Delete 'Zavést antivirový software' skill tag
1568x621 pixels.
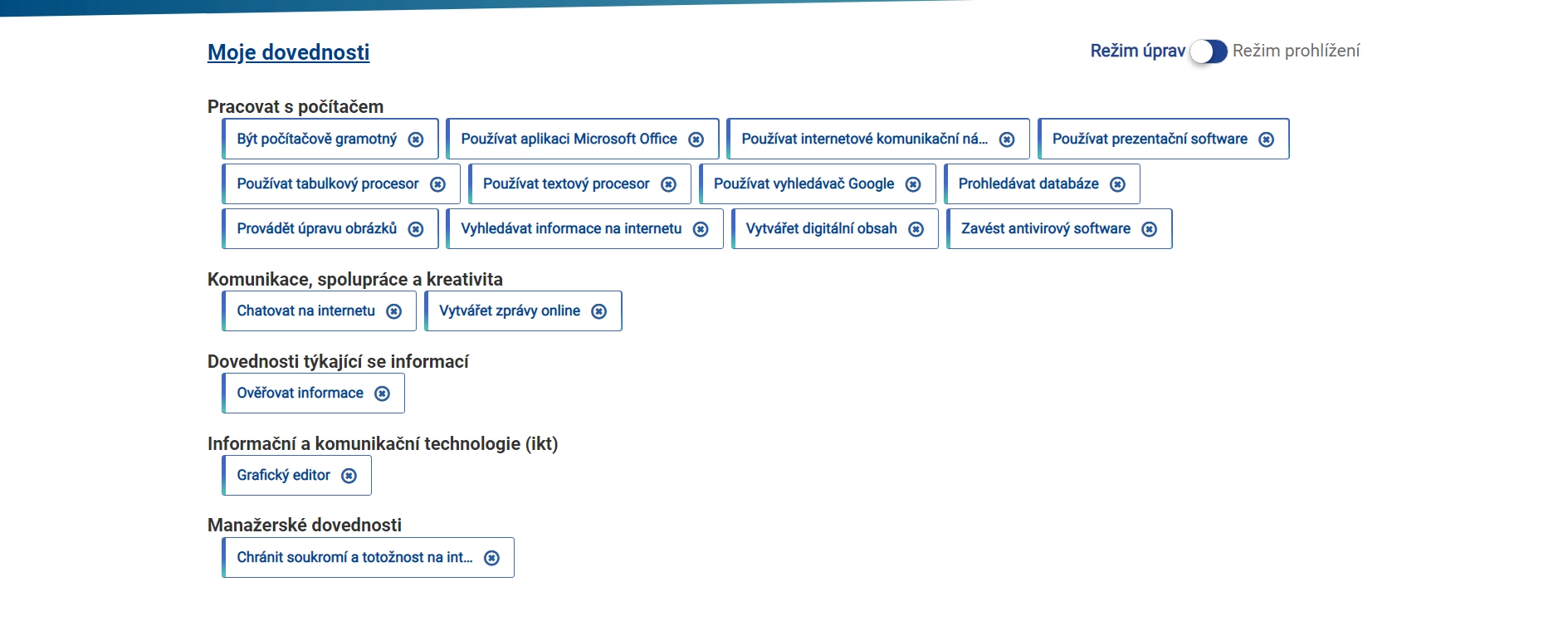click(1149, 229)
